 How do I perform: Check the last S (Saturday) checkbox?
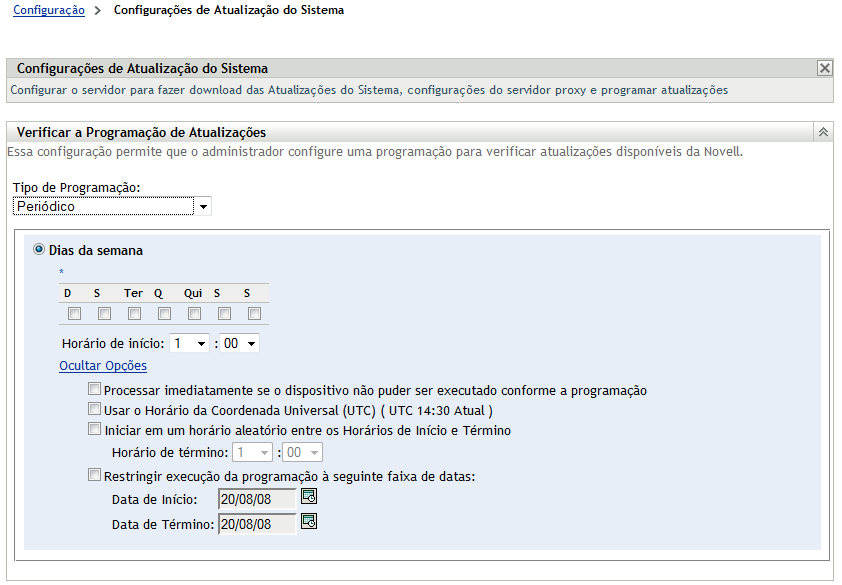[x=255, y=314]
